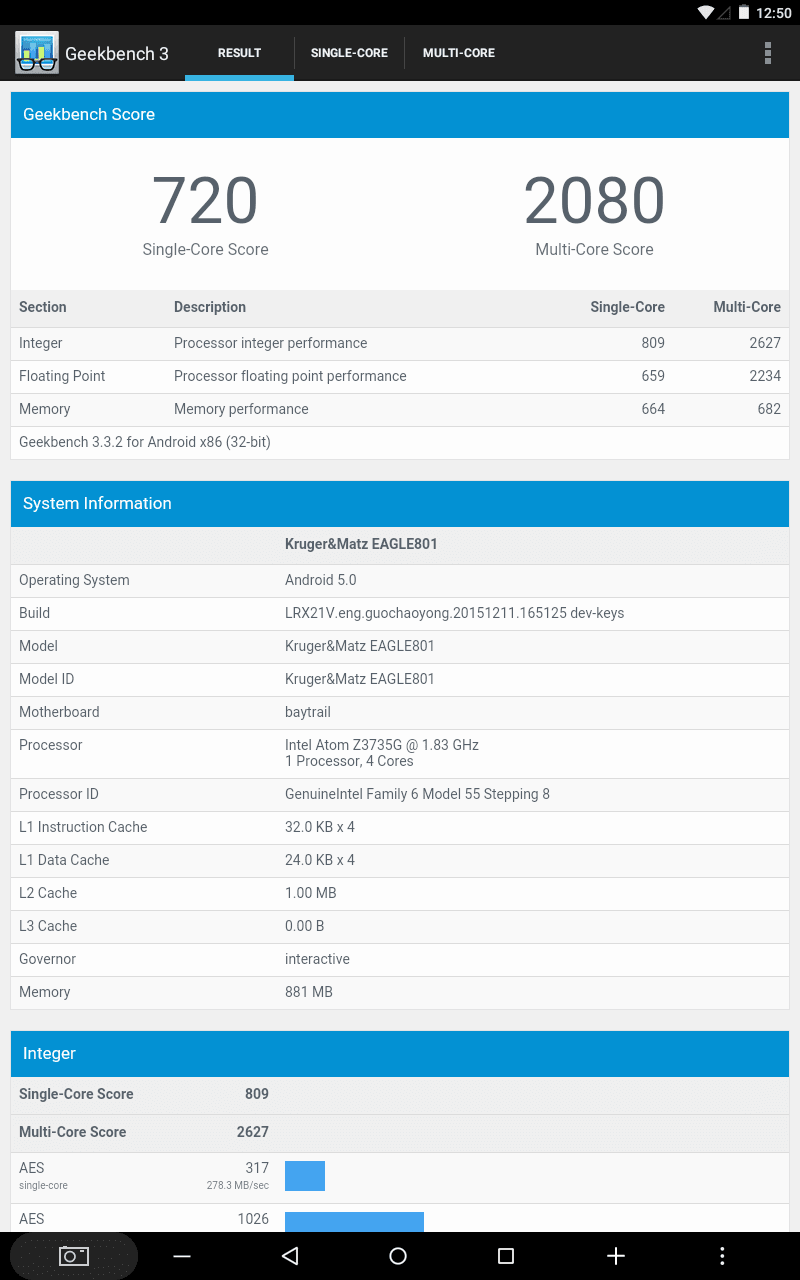Image resolution: width=800 pixels, height=1280 pixels.
Task: Tap the Geekbench Score section header
Action: pyautogui.click(x=400, y=115)
